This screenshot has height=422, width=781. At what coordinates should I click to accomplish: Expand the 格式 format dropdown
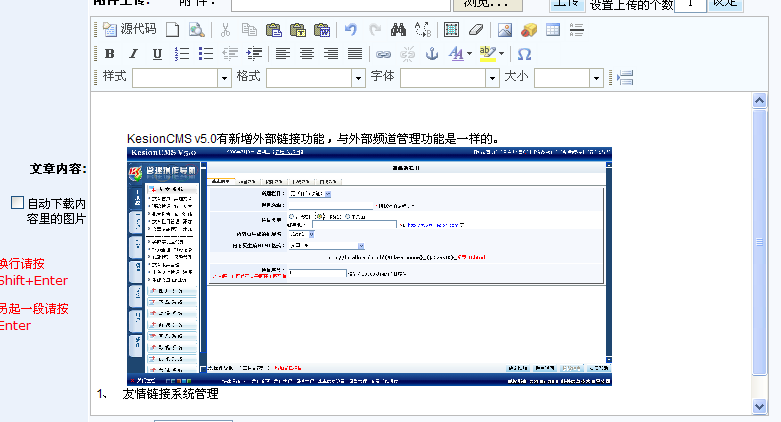[x=358, y=78]
